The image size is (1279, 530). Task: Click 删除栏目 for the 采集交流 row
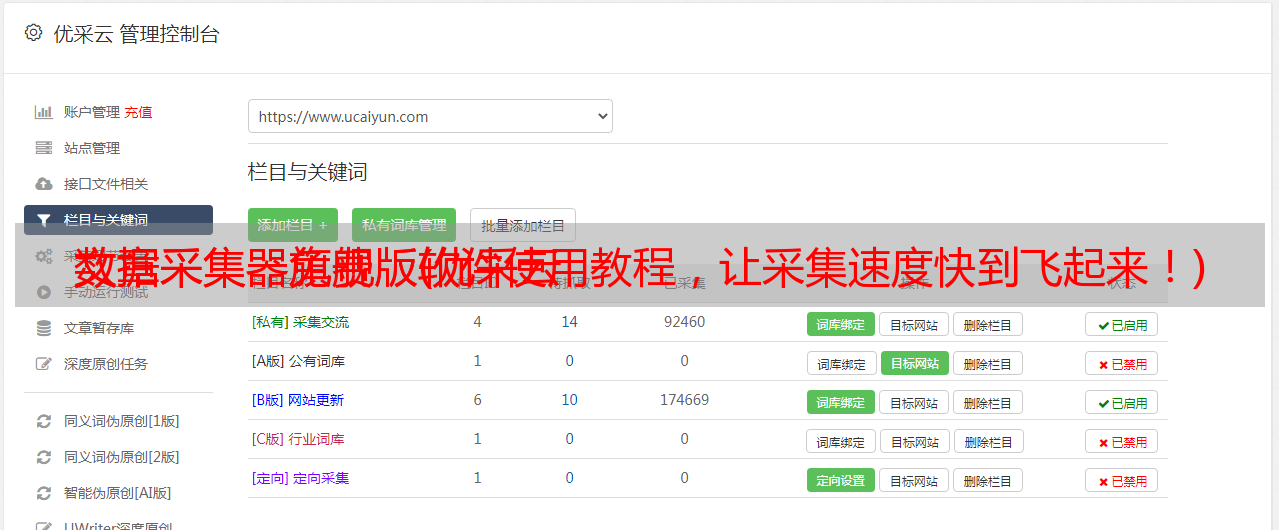click(988, 324)
